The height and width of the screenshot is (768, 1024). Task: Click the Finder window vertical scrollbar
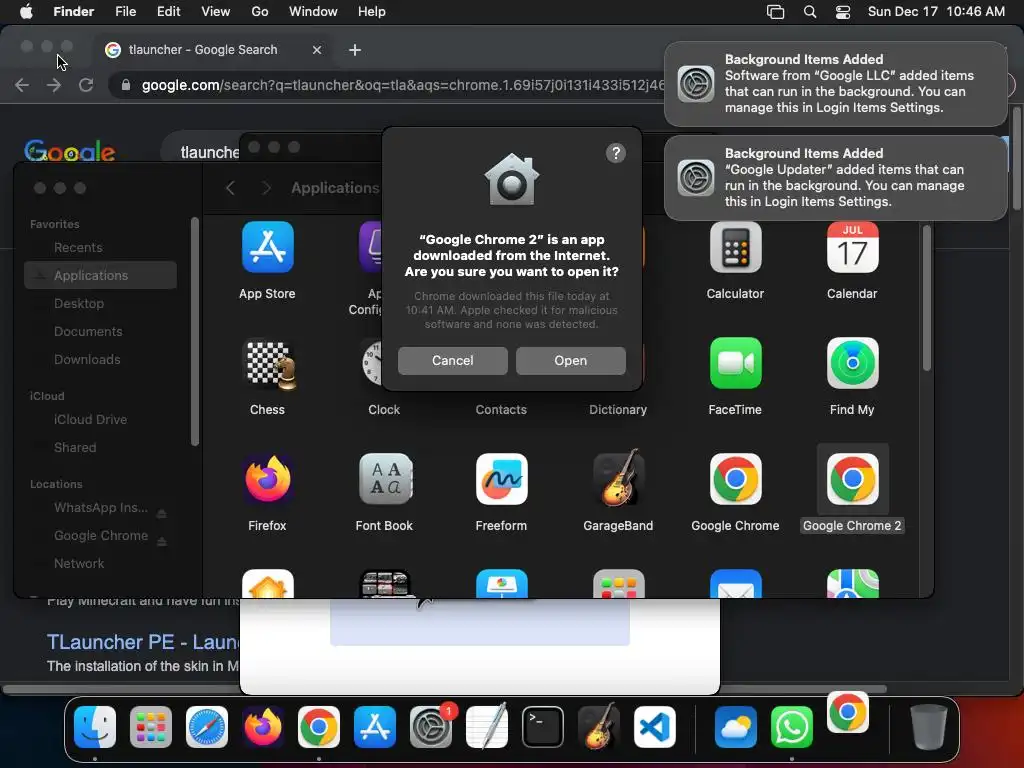coord(926,298)
